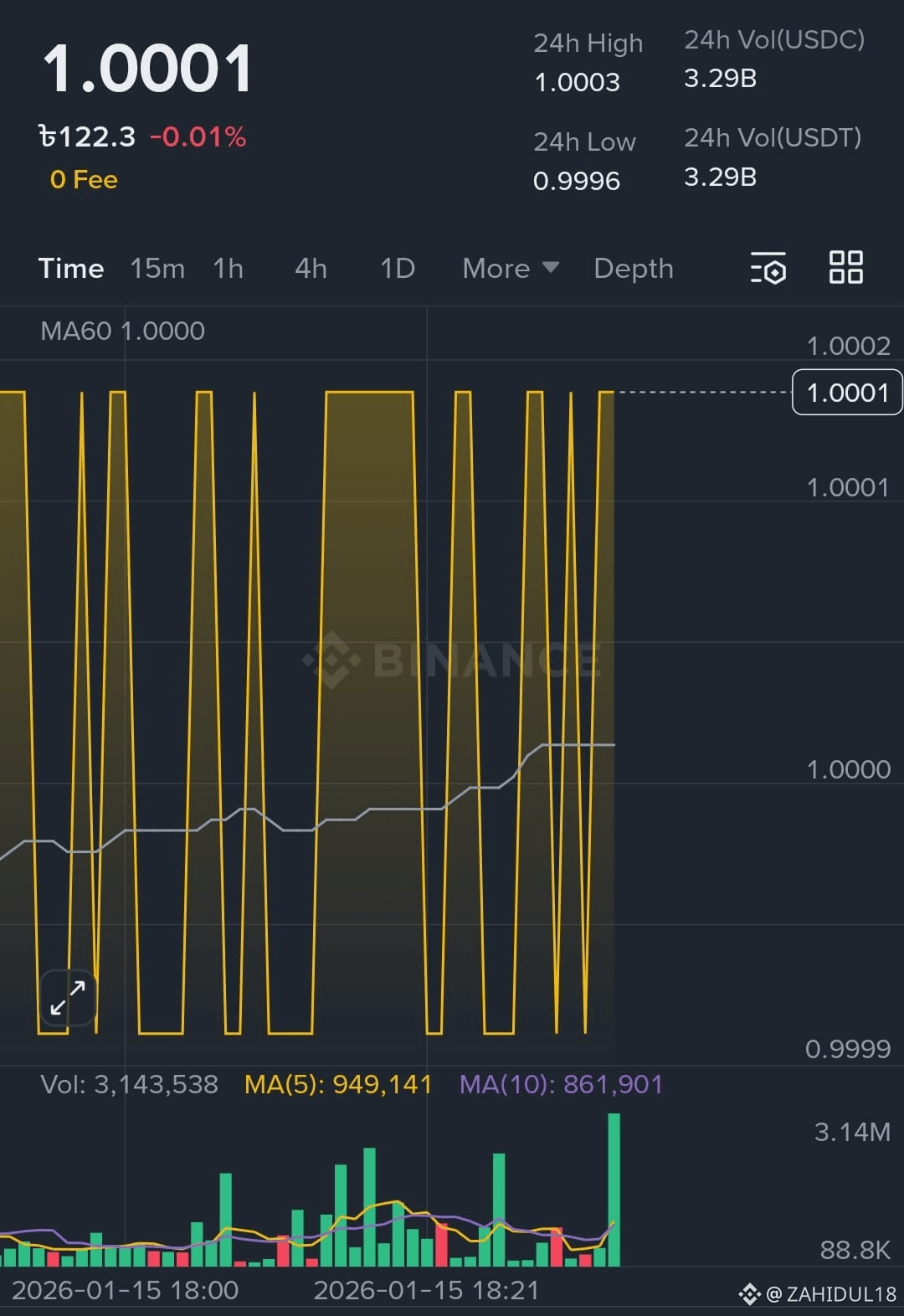Viewport: 904px width, 1316px height.
Task: Click the 24h Vol(USDT) value 3.29B
Action: point(721,177)
